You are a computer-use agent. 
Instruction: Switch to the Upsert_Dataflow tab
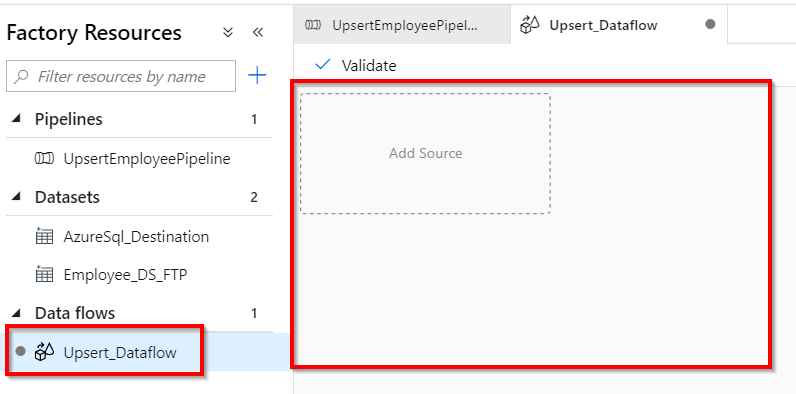[x=619, y=24]
